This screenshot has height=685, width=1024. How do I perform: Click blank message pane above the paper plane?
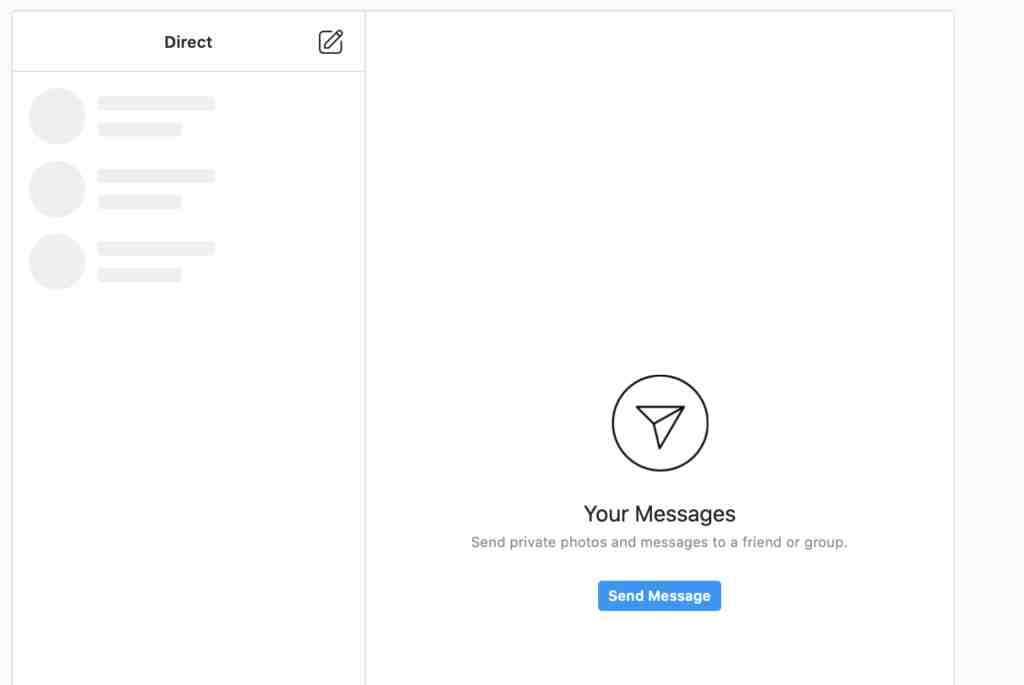coord(660,189)
